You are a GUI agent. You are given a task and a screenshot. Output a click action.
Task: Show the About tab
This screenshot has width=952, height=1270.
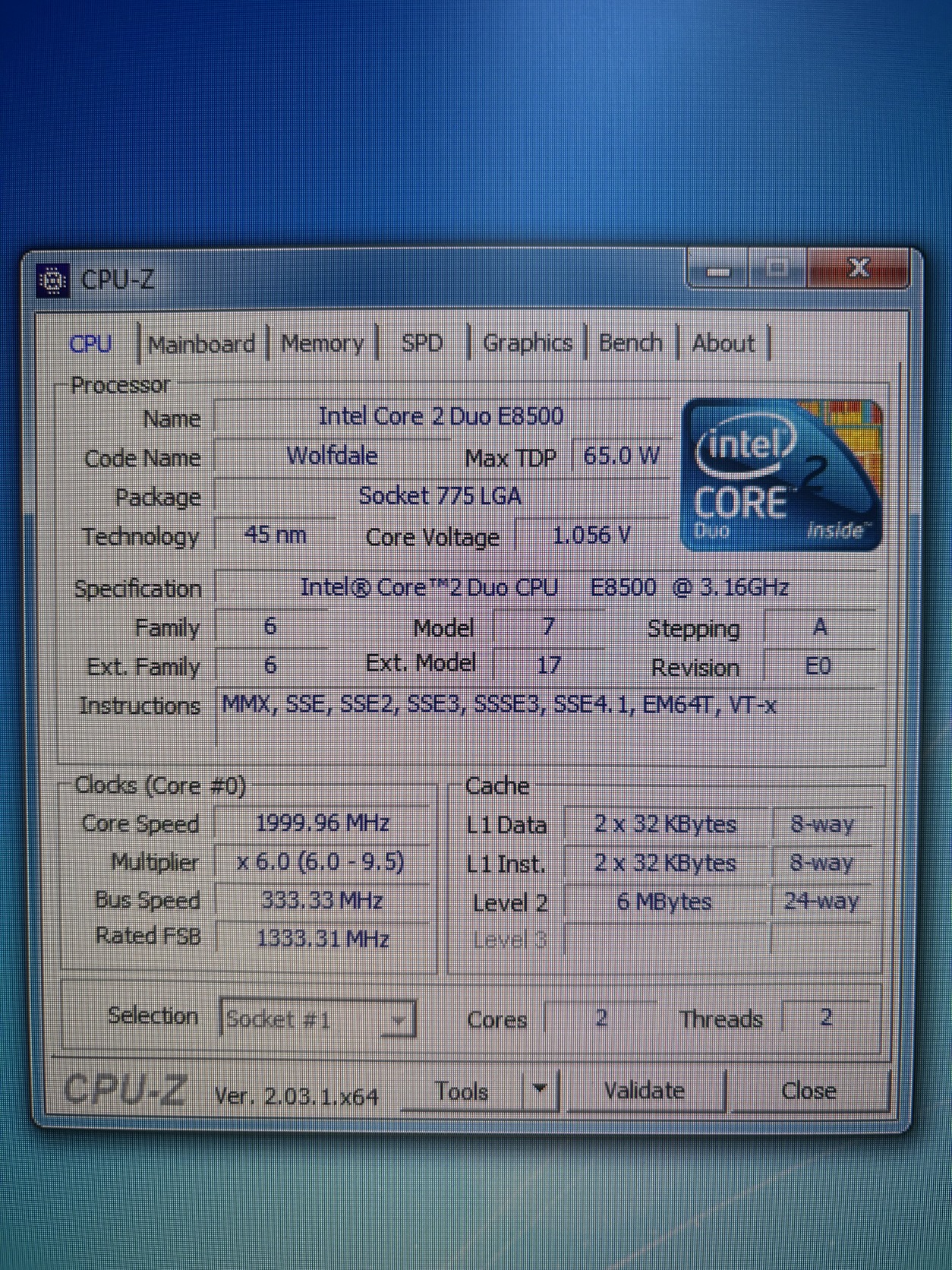723,343
